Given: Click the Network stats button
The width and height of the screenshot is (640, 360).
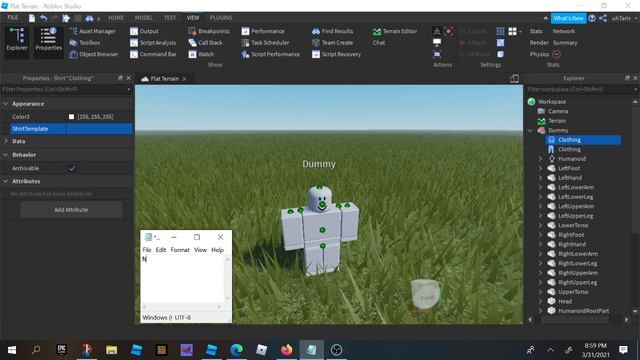Looking at the screenshot, I should [564, 31].
